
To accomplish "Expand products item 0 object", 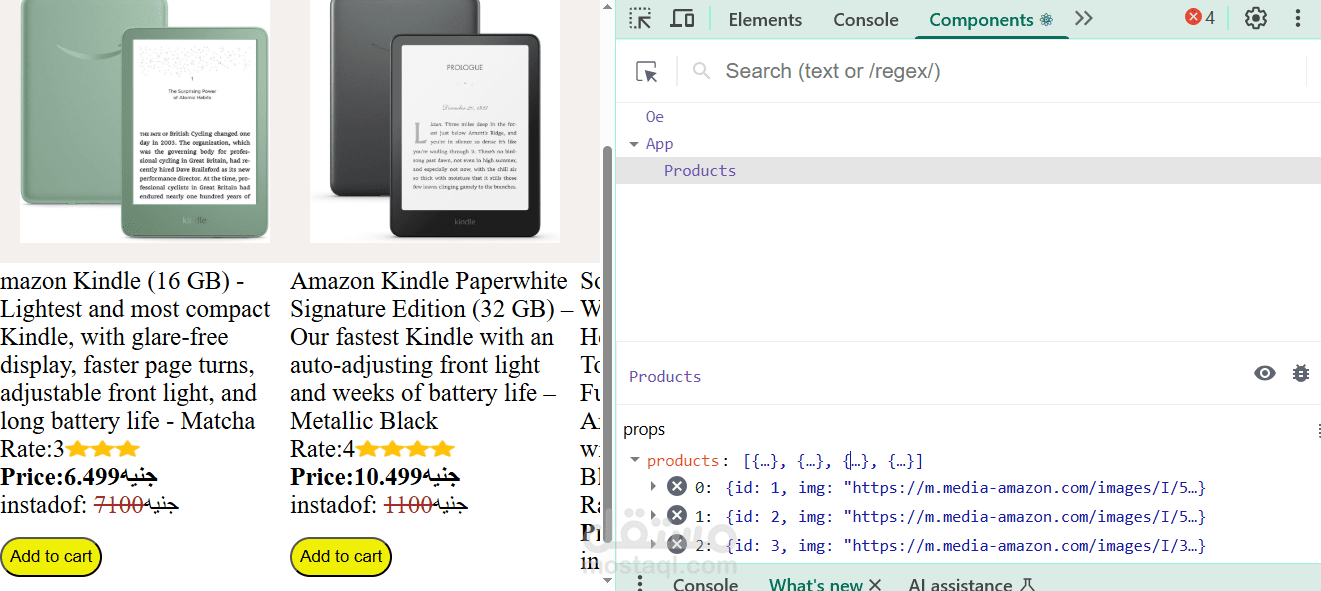I will pos(653,487).
